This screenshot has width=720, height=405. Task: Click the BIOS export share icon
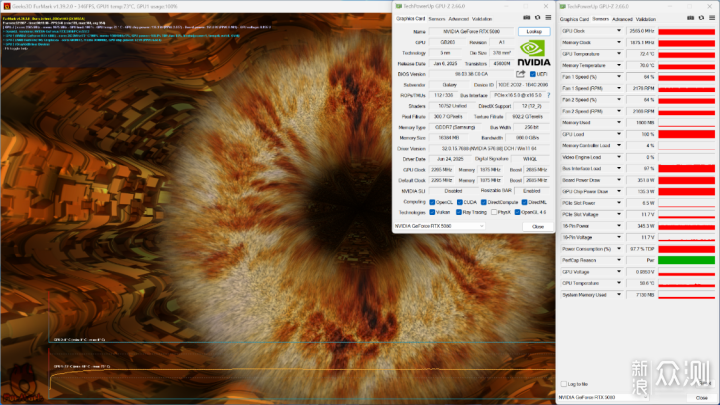(520, 74)
